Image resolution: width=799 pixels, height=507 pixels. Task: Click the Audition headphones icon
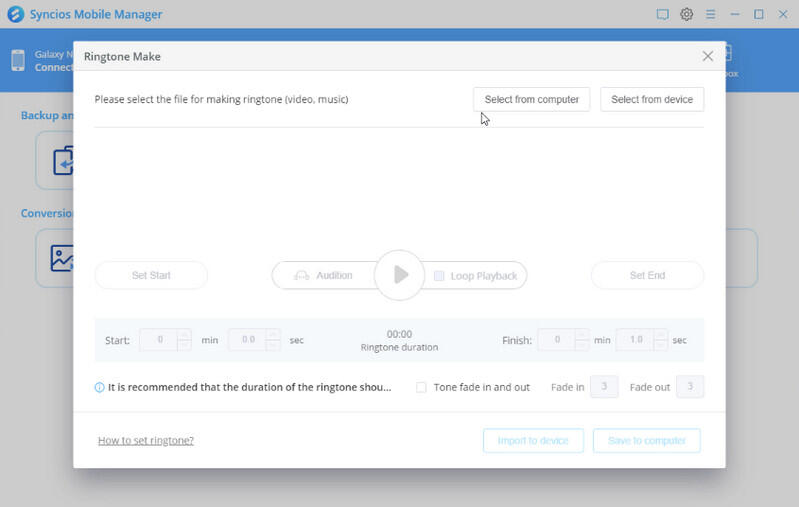tap(301, 276)
